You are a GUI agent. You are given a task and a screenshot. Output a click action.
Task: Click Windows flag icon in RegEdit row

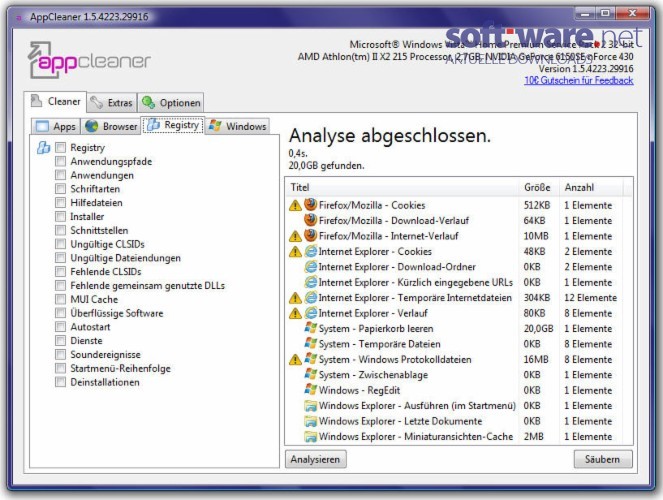311,389
